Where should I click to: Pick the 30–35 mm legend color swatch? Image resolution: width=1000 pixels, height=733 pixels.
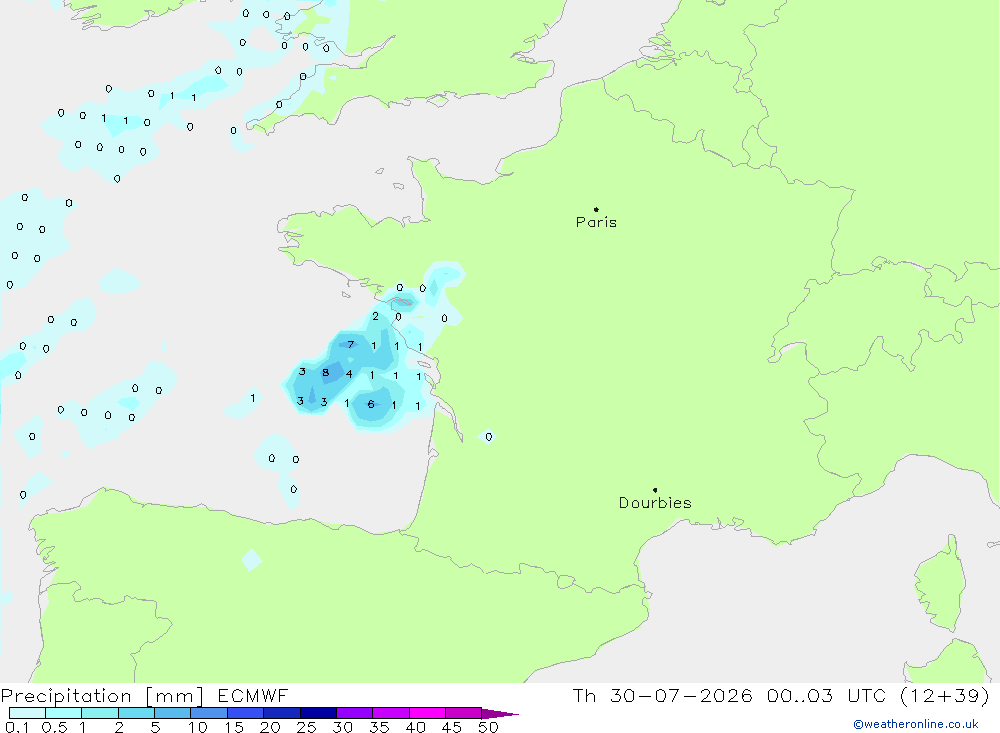point(355,713)
